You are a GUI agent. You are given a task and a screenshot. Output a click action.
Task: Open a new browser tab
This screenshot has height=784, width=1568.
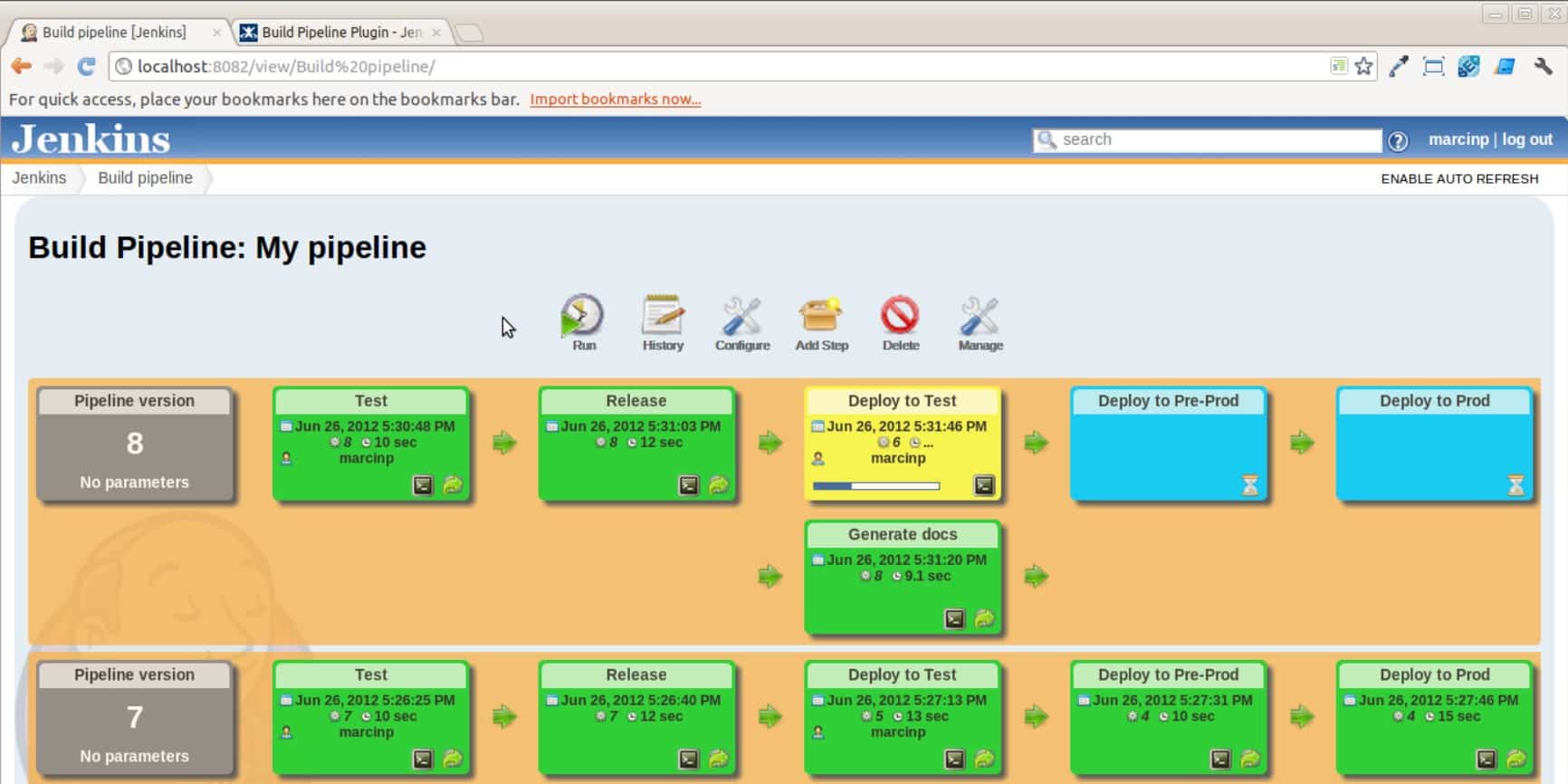tap(468, 33)
